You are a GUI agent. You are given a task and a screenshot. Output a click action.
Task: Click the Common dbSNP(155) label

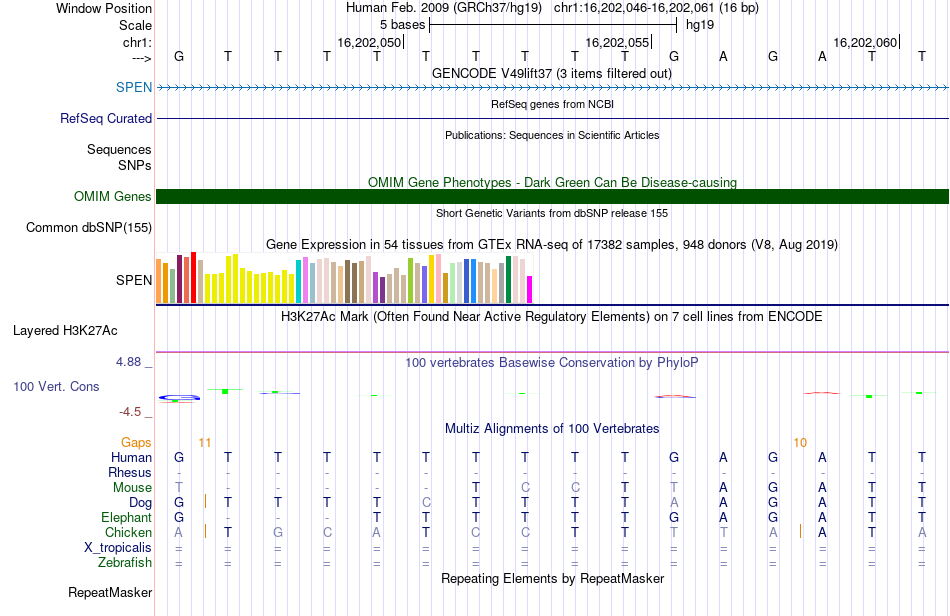[88, 228]
